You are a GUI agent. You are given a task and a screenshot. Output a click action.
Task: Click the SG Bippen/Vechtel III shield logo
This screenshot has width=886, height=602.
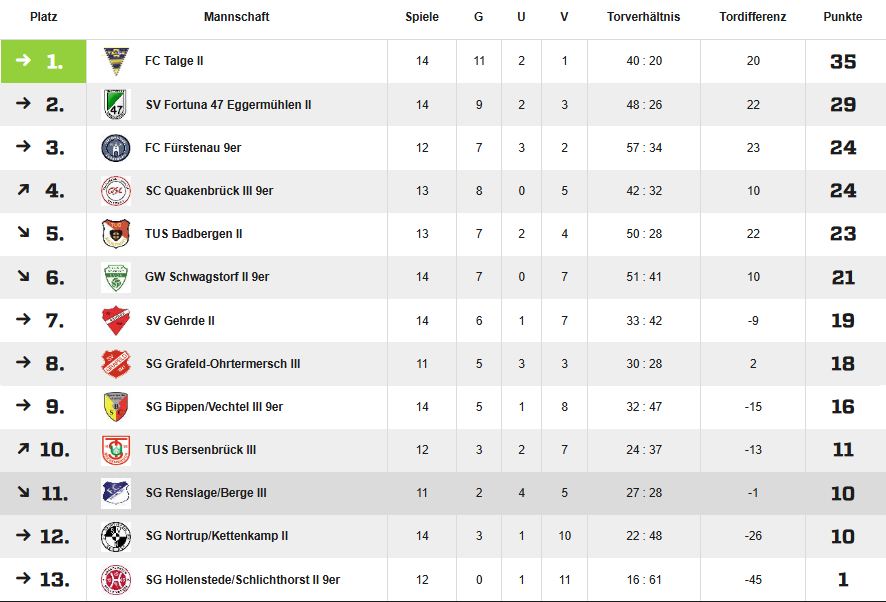(x=116, y=407)
